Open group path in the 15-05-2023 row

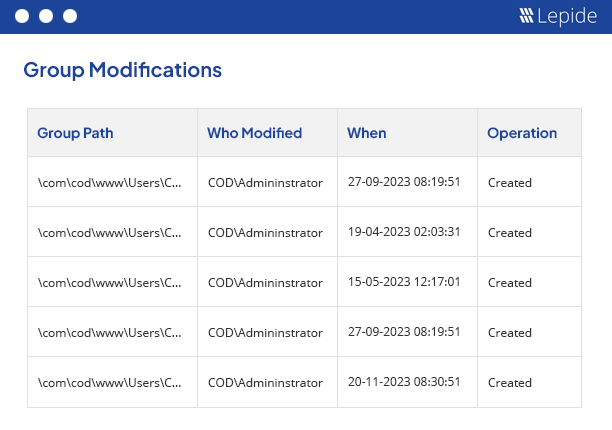click(x=110, y=282)
